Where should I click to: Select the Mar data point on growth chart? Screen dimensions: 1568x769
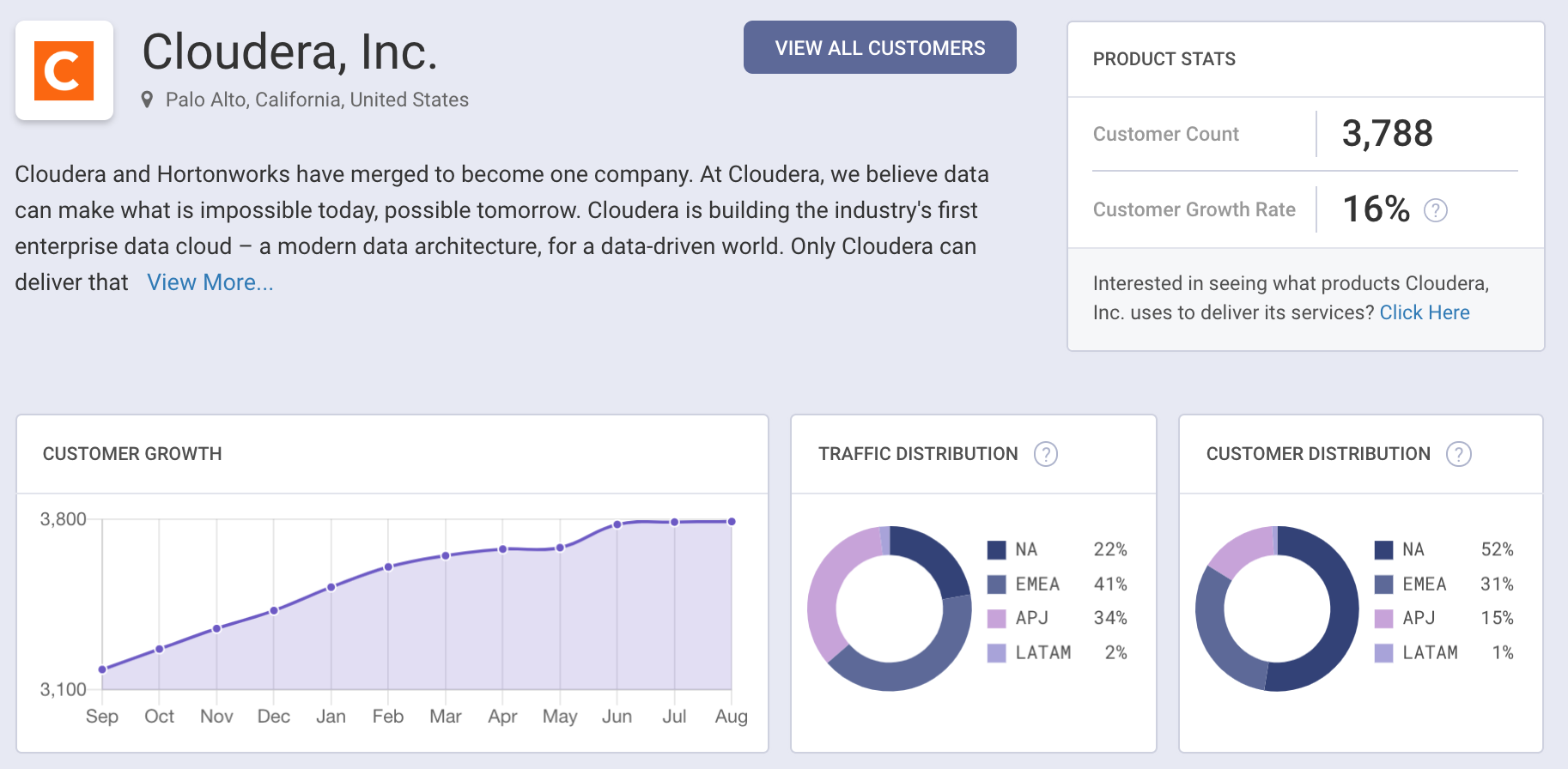pos(446,556)
